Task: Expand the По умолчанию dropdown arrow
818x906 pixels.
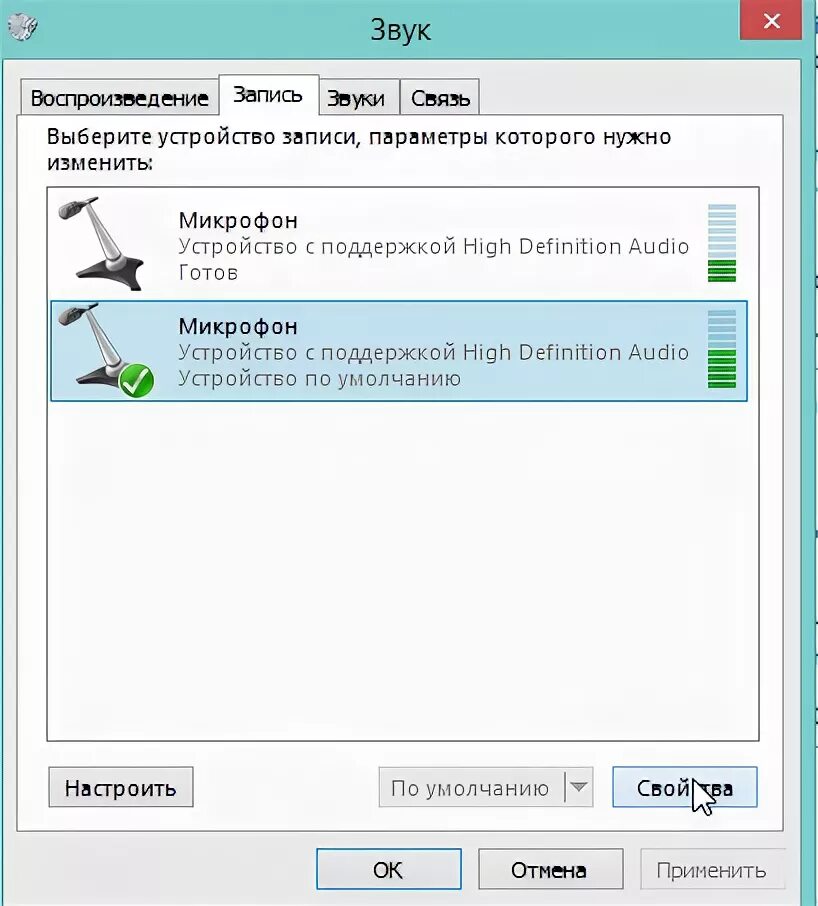Action: coord(579,787)
